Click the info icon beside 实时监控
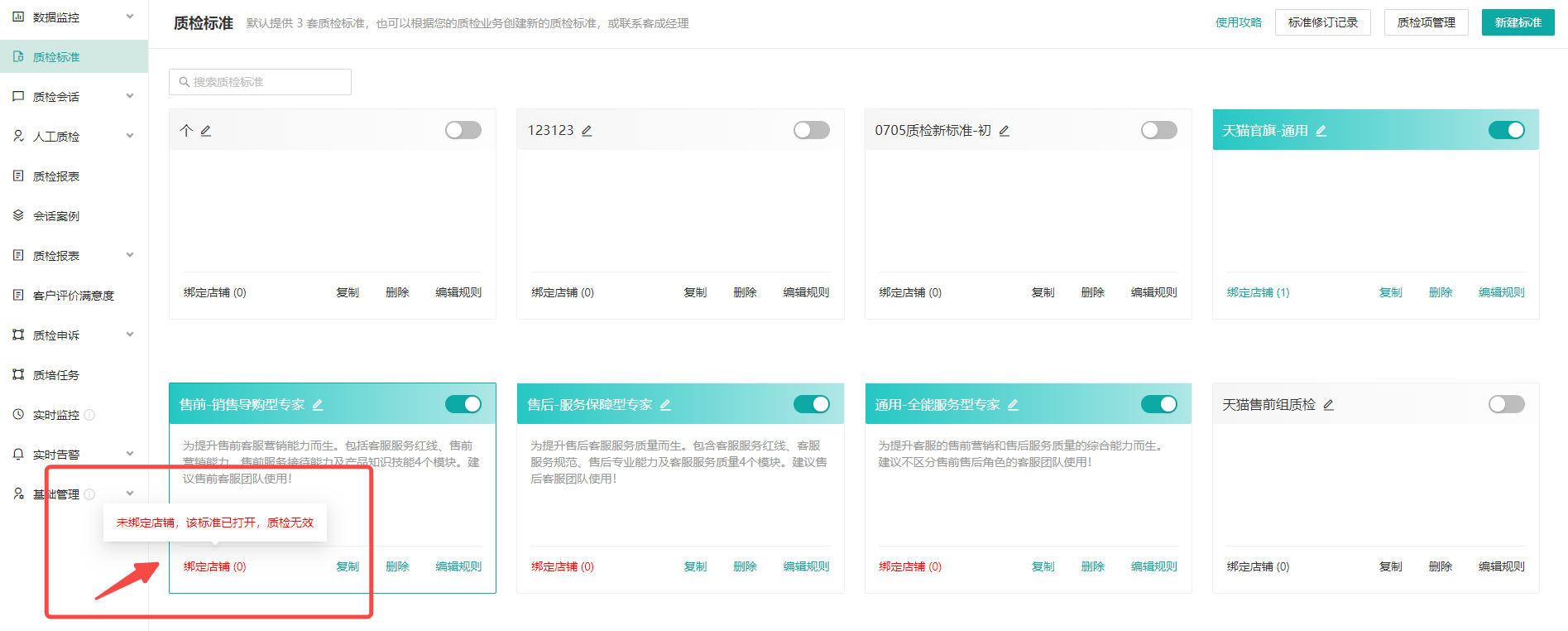This screenshot has height=631, width=1568. pos(89,415)
